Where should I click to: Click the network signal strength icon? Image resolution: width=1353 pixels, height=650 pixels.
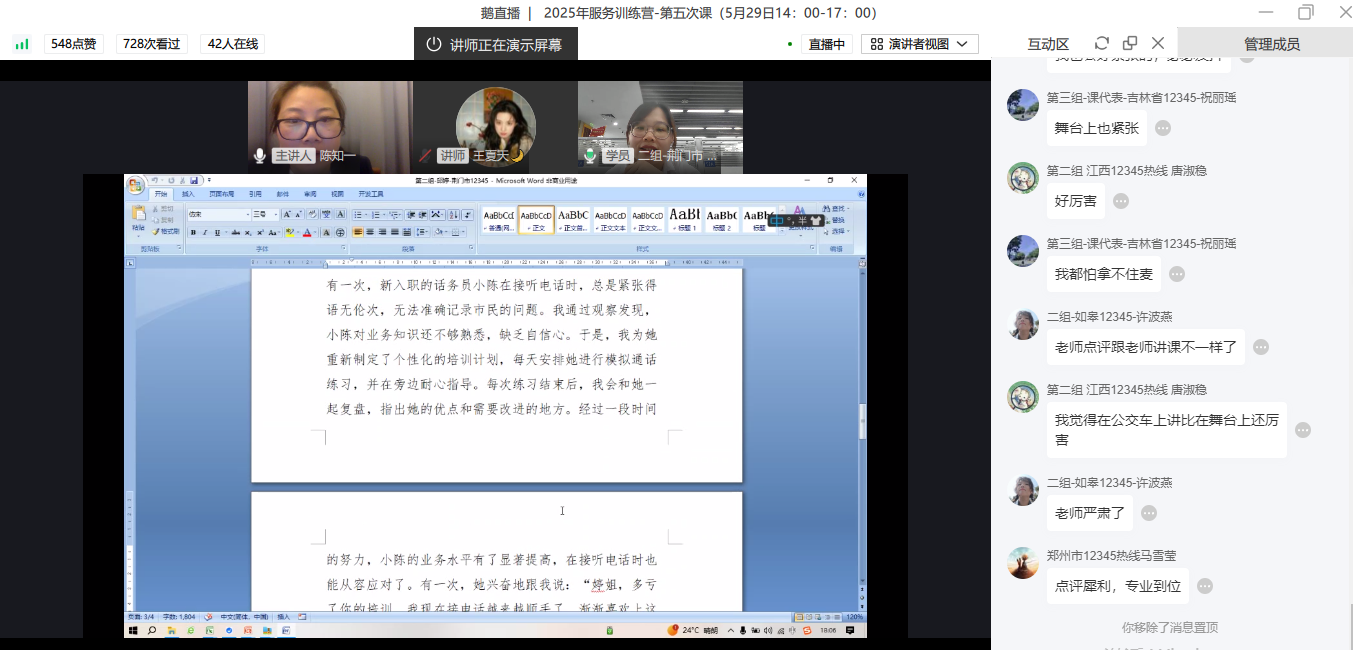coord(21,44)
